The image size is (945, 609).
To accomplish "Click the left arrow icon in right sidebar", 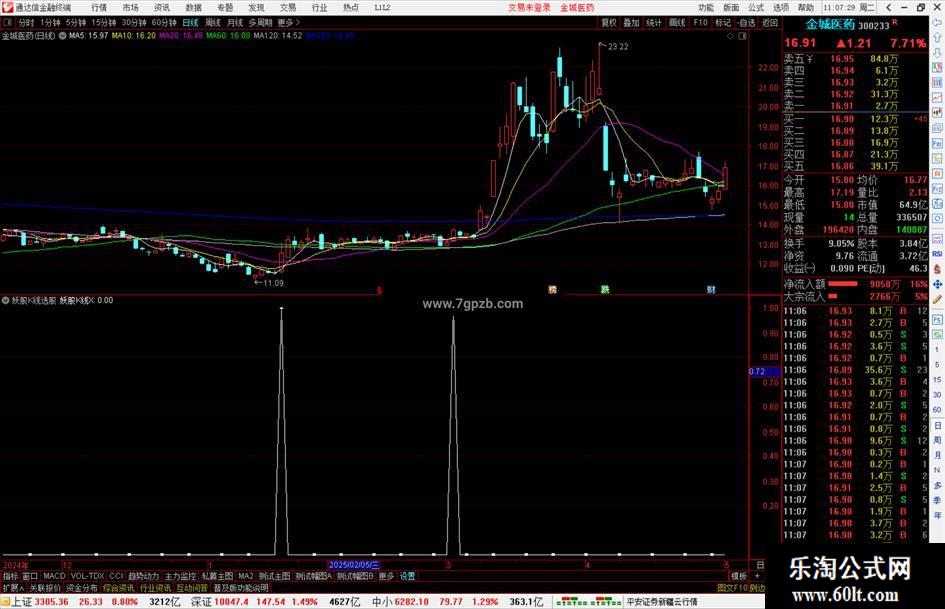I will tap(937, 23).
